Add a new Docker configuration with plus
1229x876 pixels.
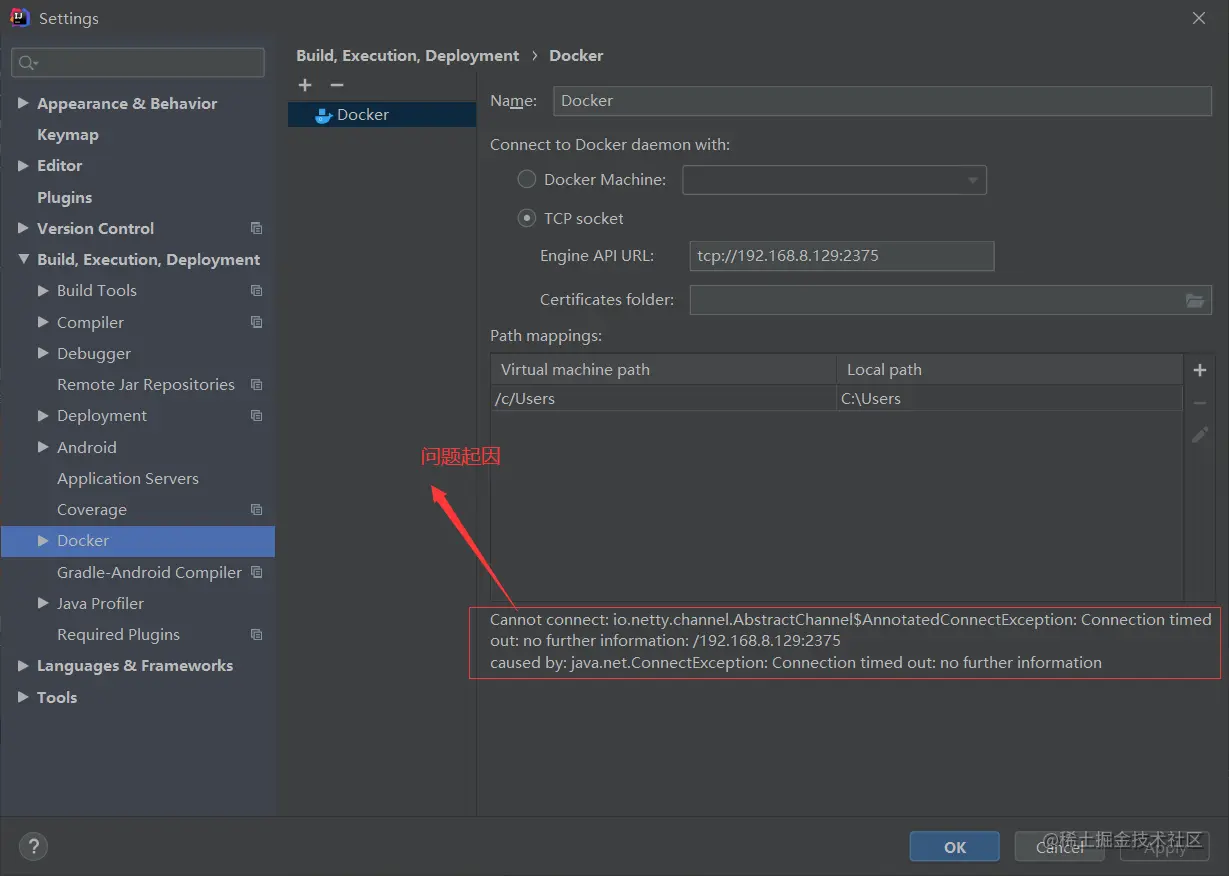305,85
